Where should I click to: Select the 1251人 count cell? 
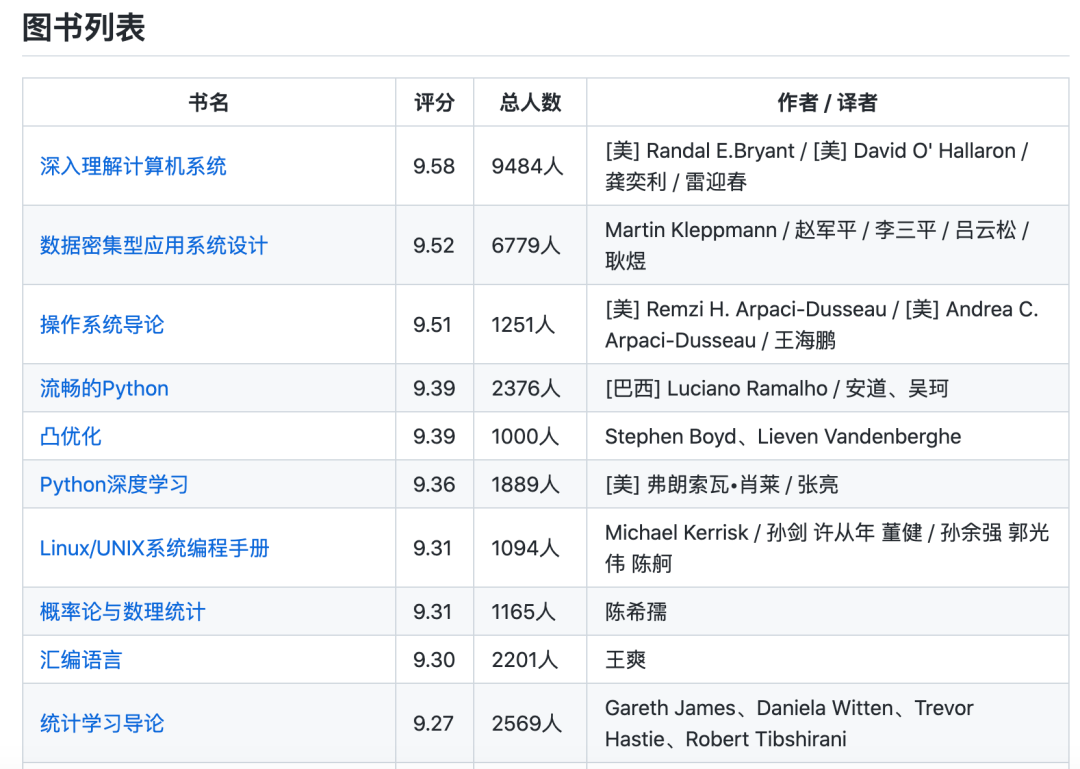(530, 325)
